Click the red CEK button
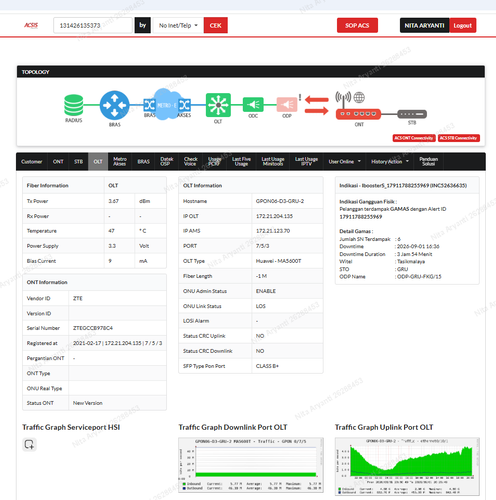Image resolution: width=496 pixels, height=500 pixels. click(216, 25)
